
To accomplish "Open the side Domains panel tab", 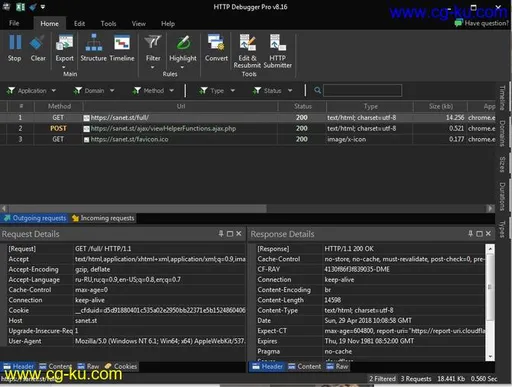I will (502, 133).
